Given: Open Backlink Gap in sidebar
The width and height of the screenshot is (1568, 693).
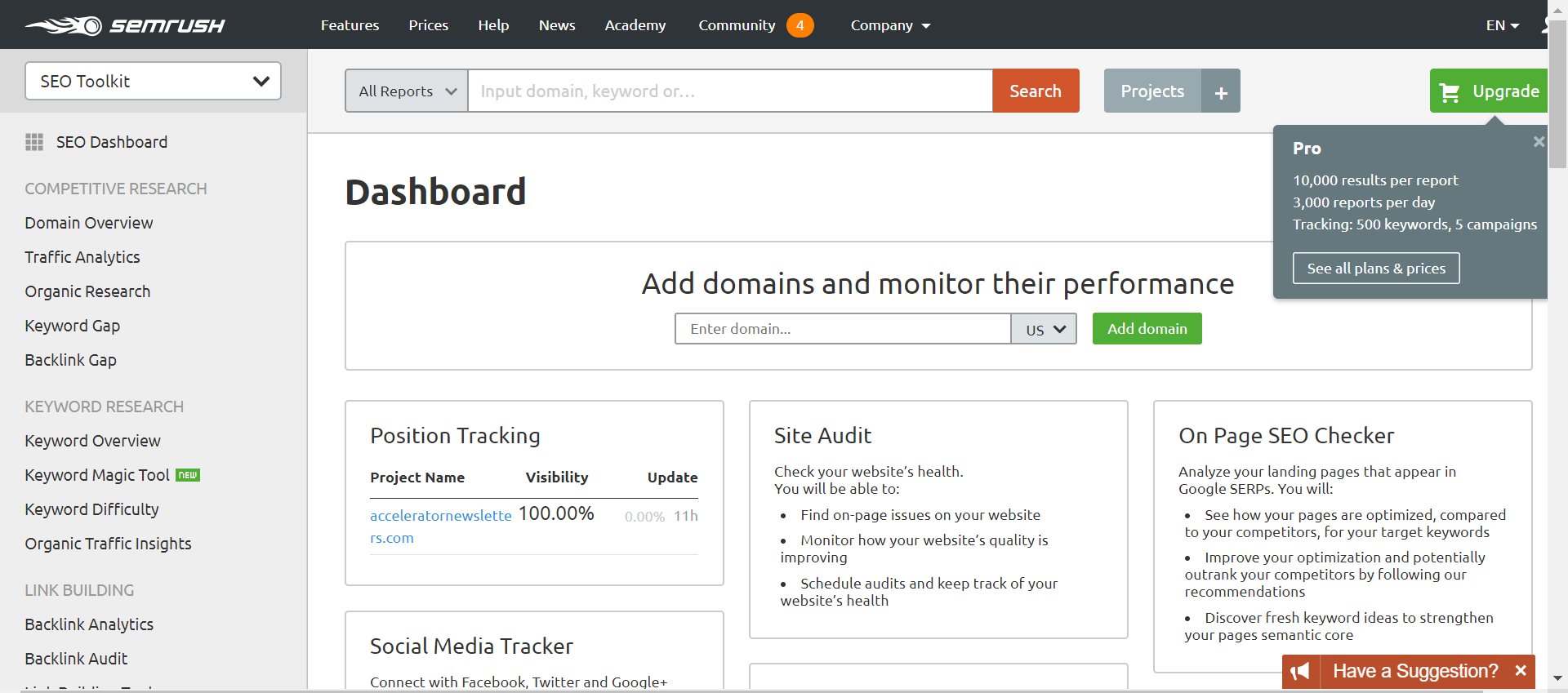Looking at the screenshot, I should coord(70,360).
